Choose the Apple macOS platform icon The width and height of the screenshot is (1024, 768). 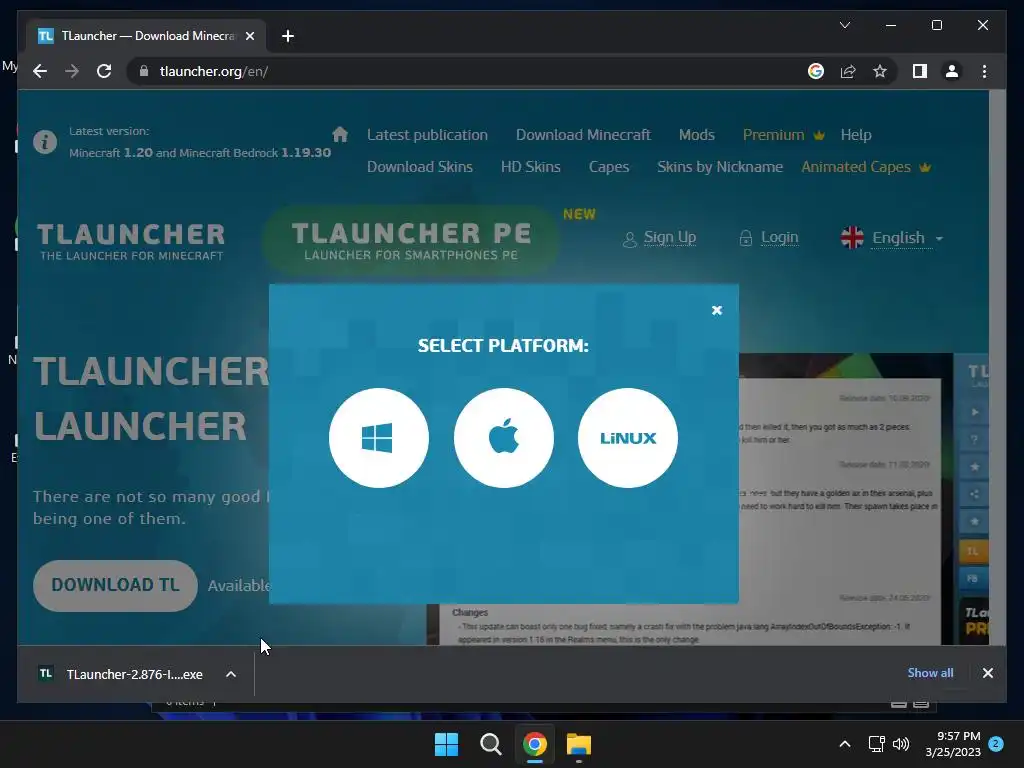[504, 438]
